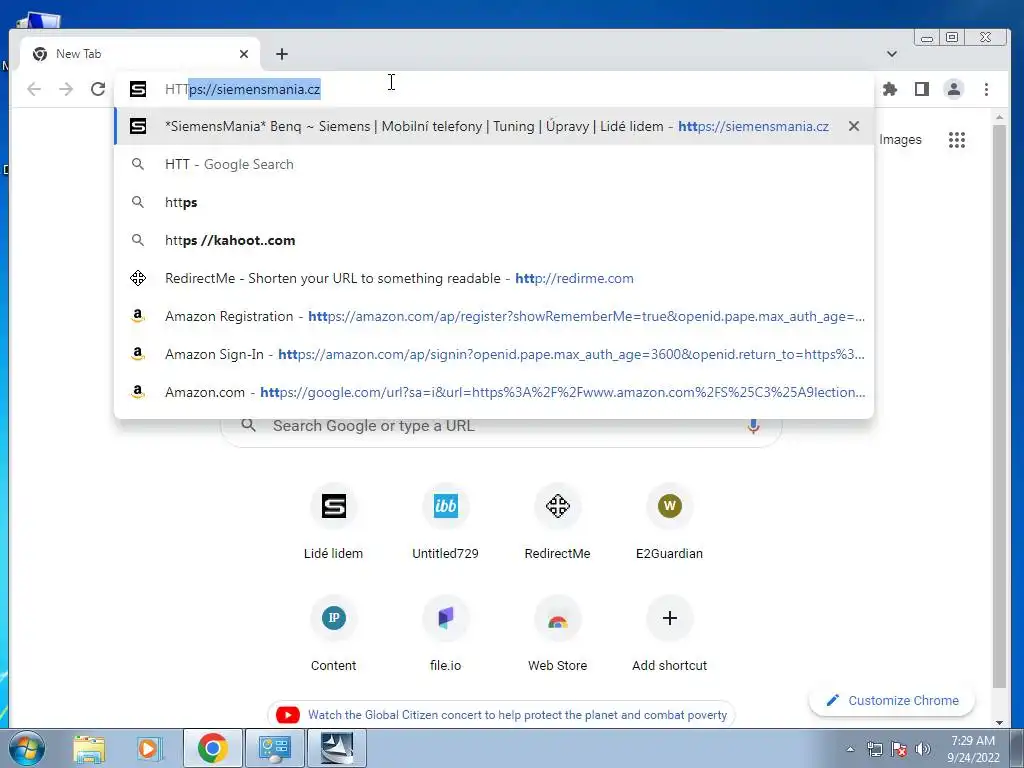Choose the https search suggestion

[x=494, y=202]
